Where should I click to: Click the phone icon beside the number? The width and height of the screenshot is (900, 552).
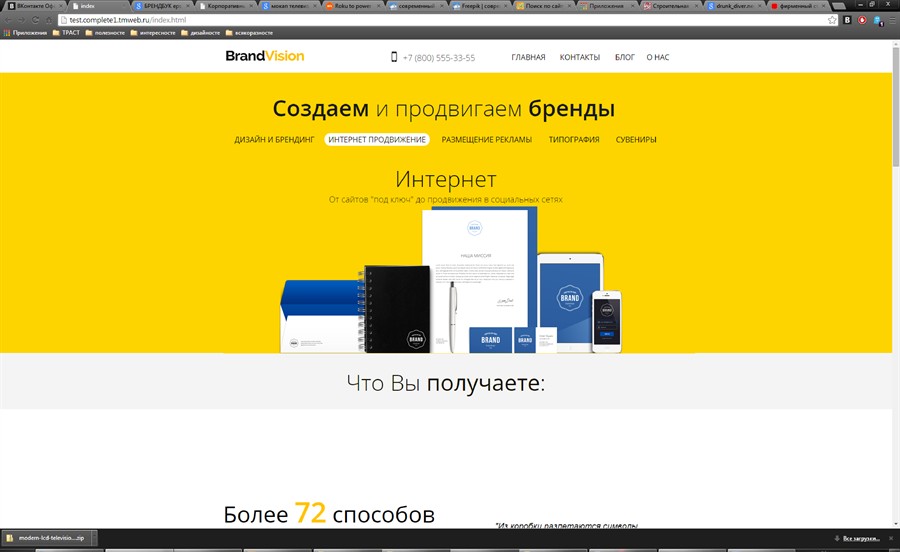394,57
